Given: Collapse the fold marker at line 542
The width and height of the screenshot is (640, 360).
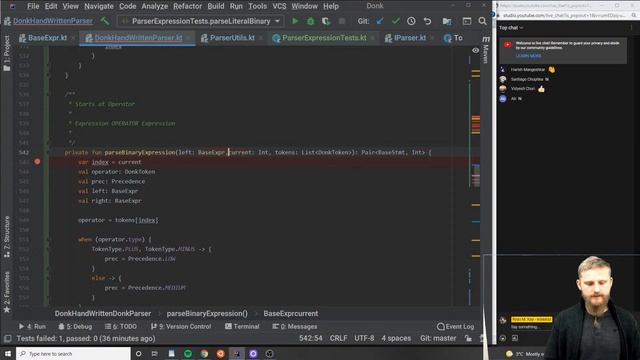Looking at the screenshot, I should click(48, 152).
